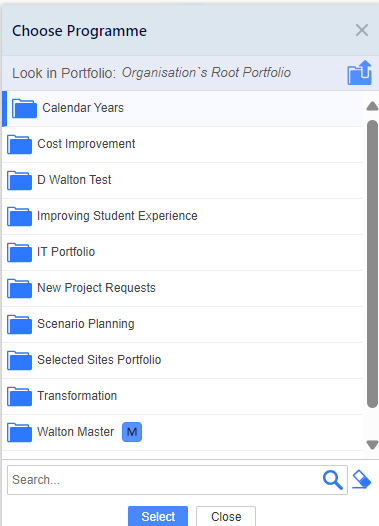Click the M master badge beside Walton Master
Screen dimensions: 379x526
(132, 432)
